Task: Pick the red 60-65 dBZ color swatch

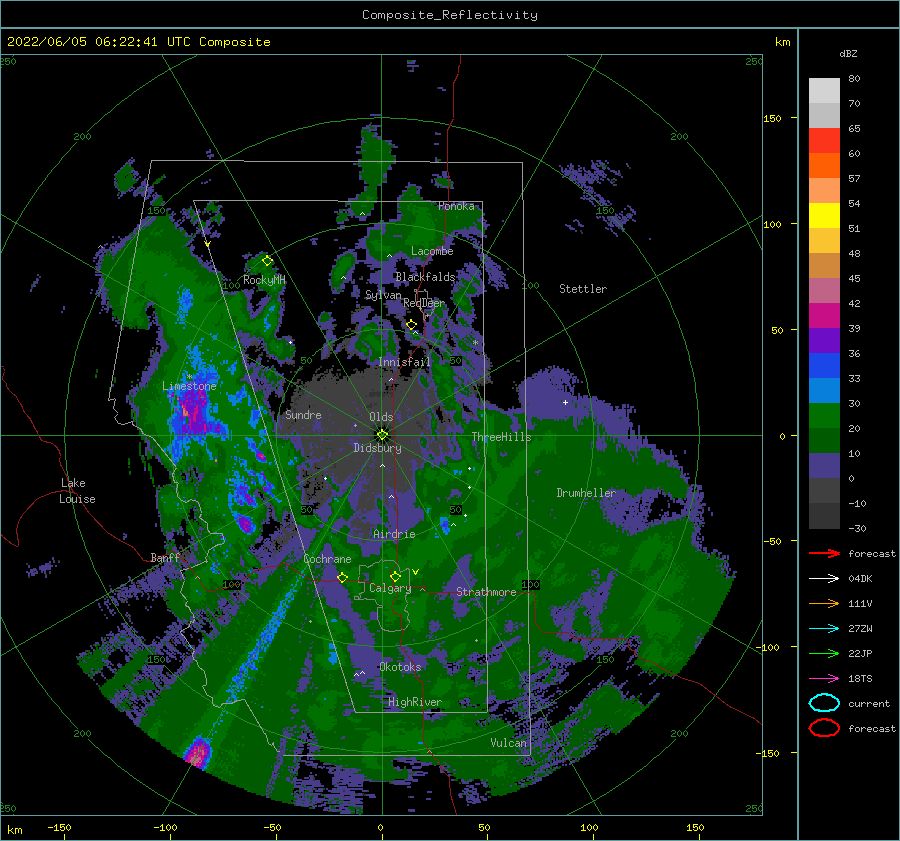Action: (824, 140)
